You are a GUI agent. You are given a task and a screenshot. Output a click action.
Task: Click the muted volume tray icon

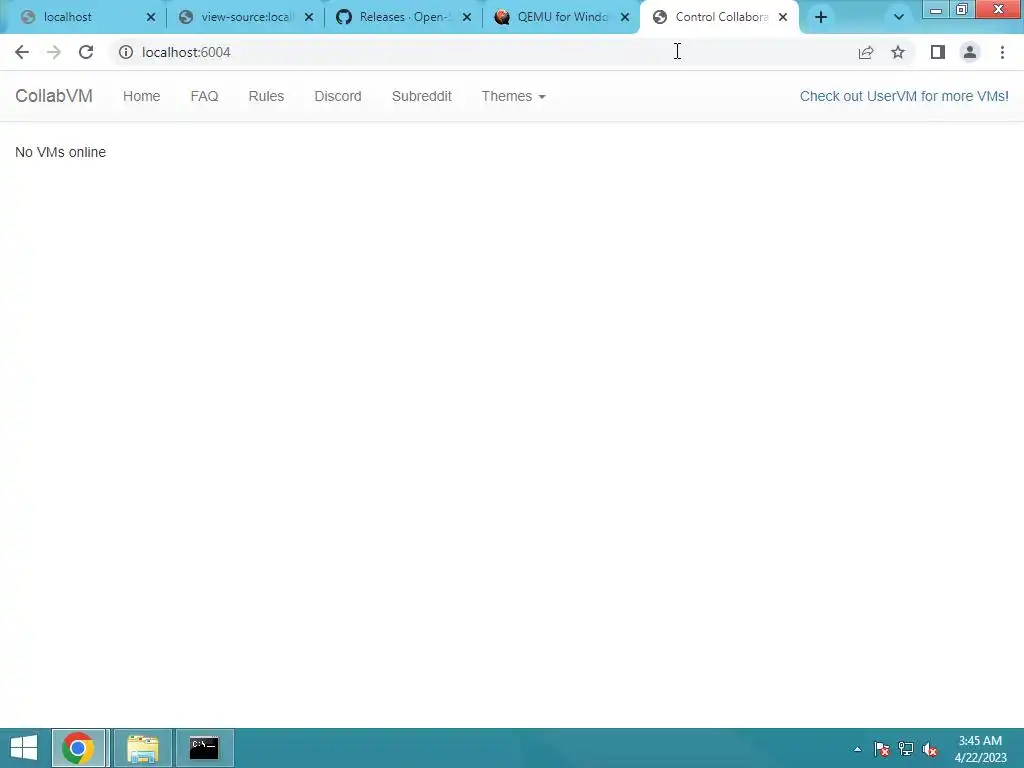click(930, 748)
